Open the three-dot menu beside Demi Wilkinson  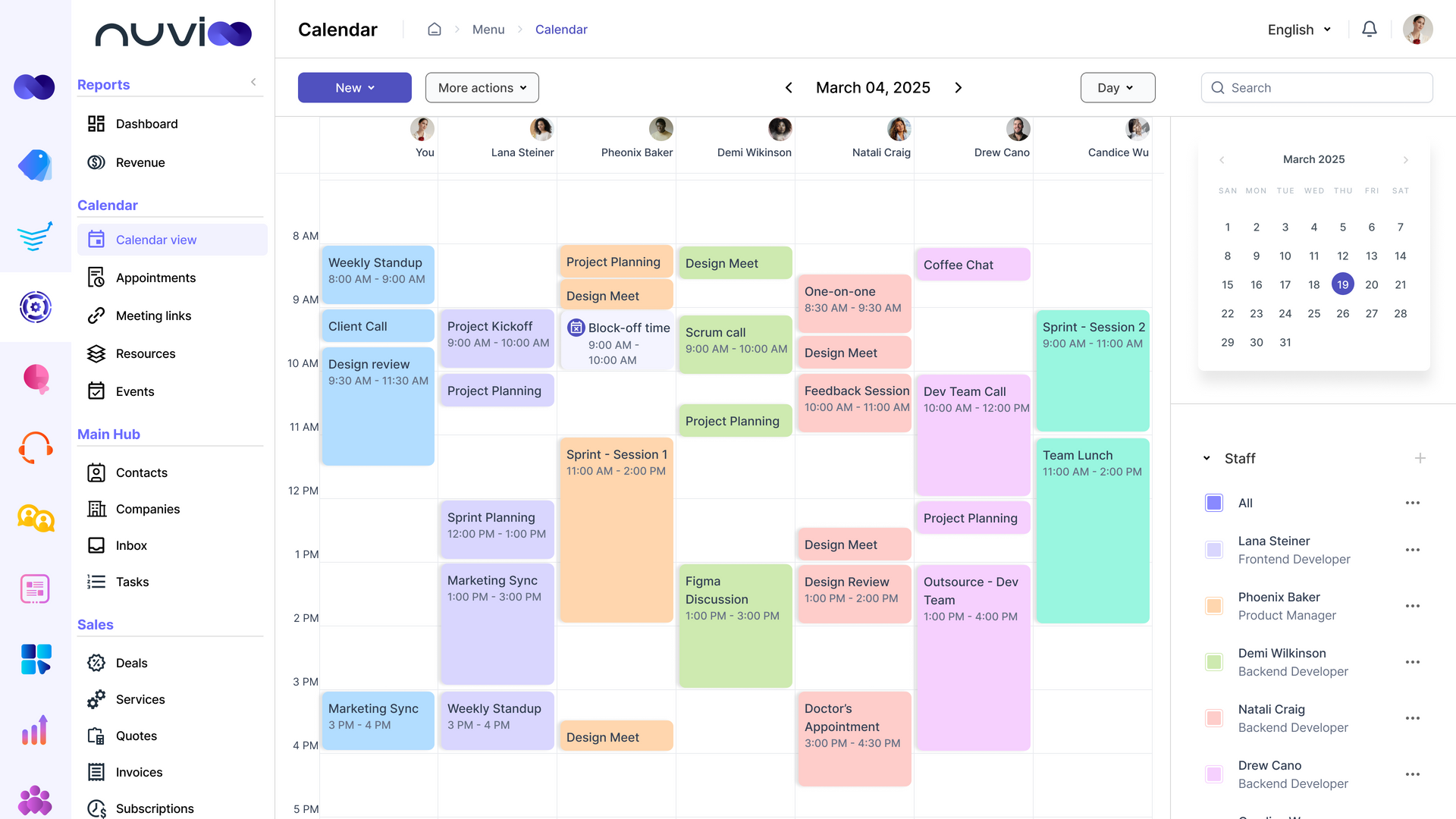(x=1413, y=662)
